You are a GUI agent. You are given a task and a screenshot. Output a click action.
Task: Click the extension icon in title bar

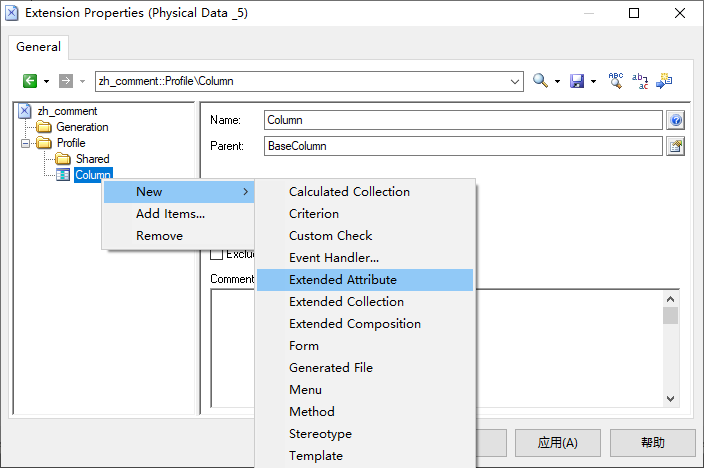(12, 13)
